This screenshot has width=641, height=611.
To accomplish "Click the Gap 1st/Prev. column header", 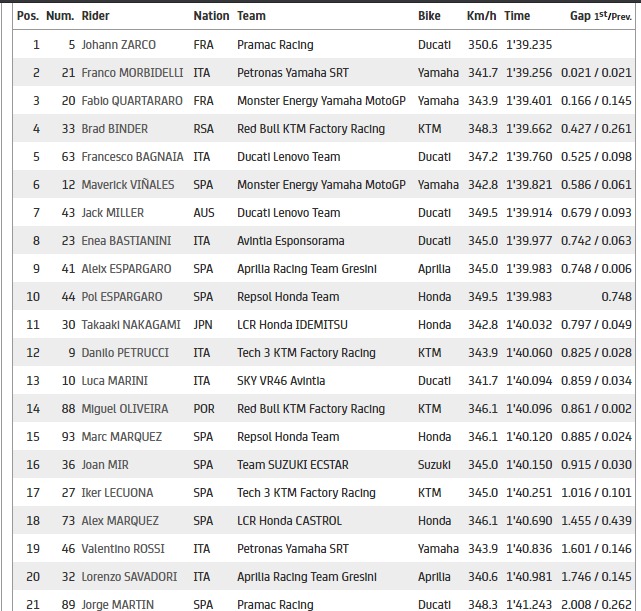I will pos(600,17).
